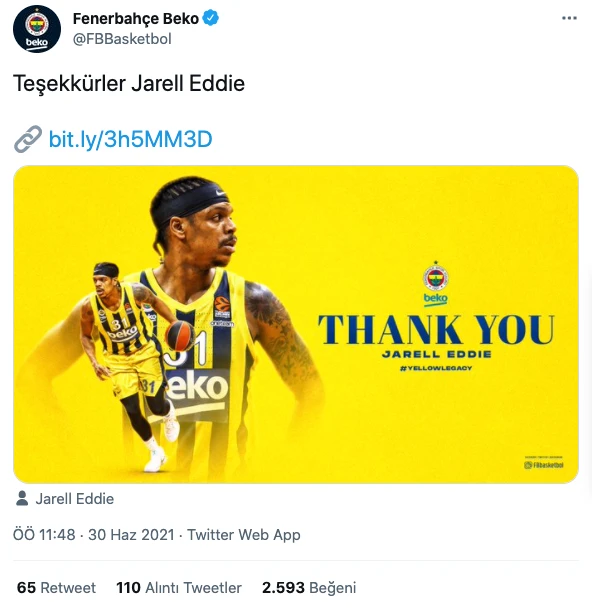Click the Twitter Web App source link
Image resolution: width=592 pixels, height=611 pixels.
point(244,535)
